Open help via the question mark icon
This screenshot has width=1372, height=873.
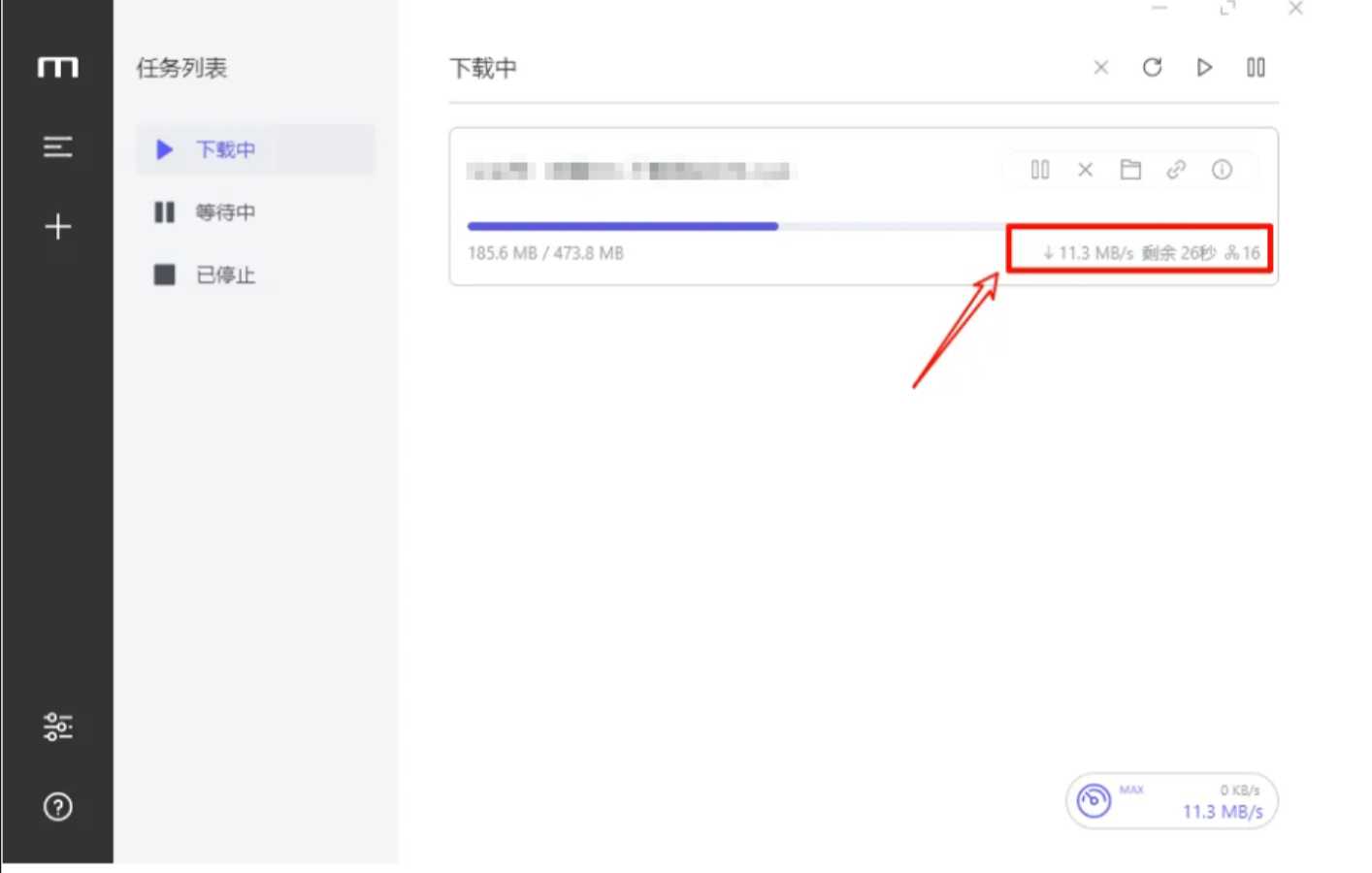[57, 806]
